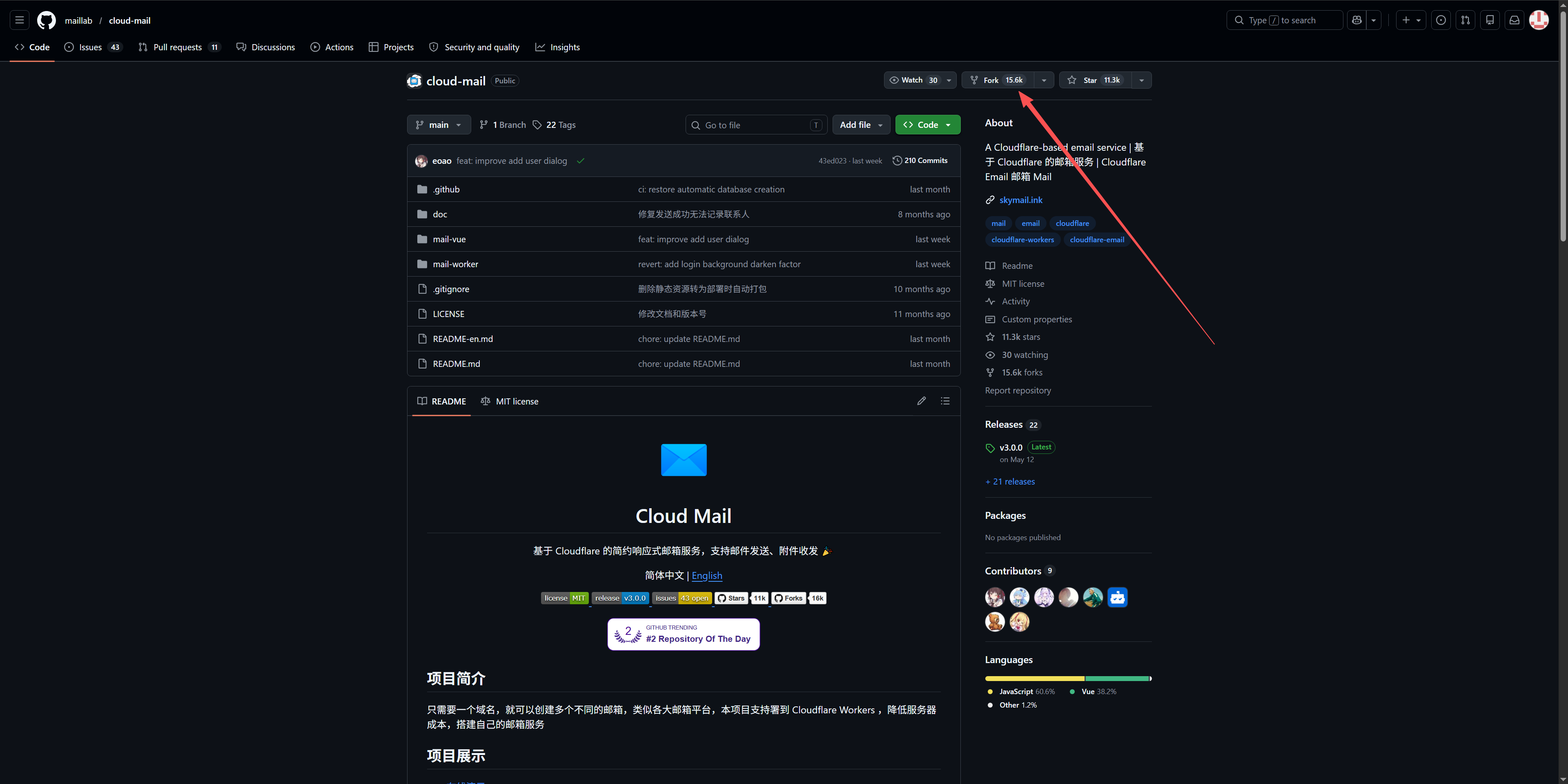
Task: Open the skymail.ink website link
Action: [x=1021, y=200]
